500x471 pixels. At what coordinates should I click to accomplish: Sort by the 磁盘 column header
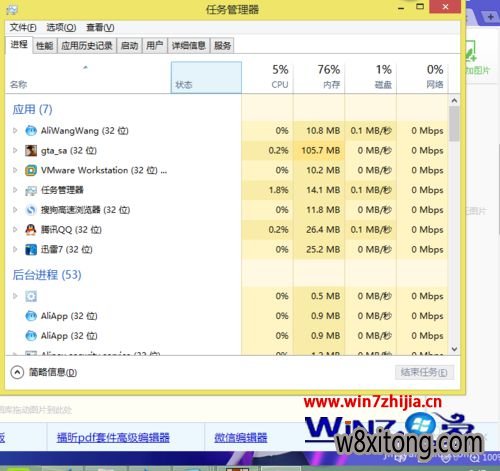point(371,77)
